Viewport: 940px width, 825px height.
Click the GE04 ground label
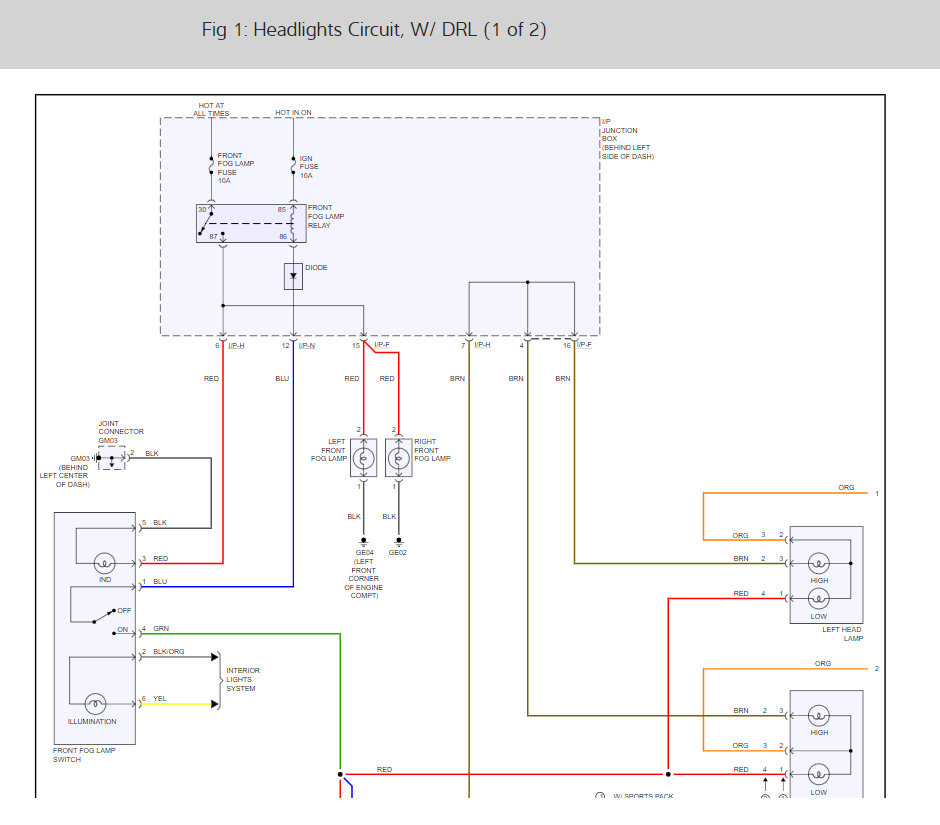(x=364, y=553)
